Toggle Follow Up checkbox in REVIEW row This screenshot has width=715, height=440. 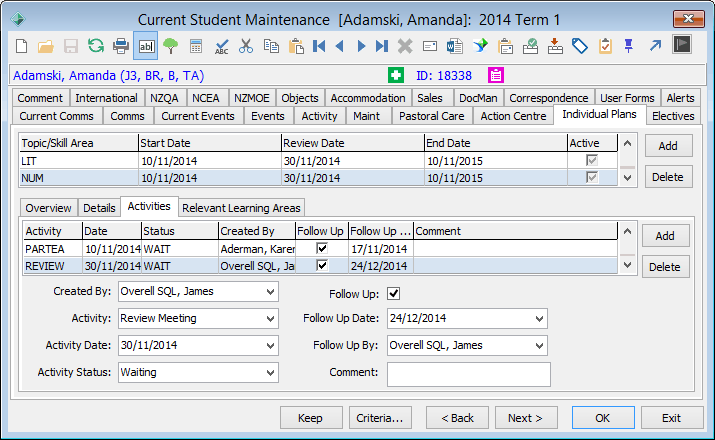click(x=322, y=265)
